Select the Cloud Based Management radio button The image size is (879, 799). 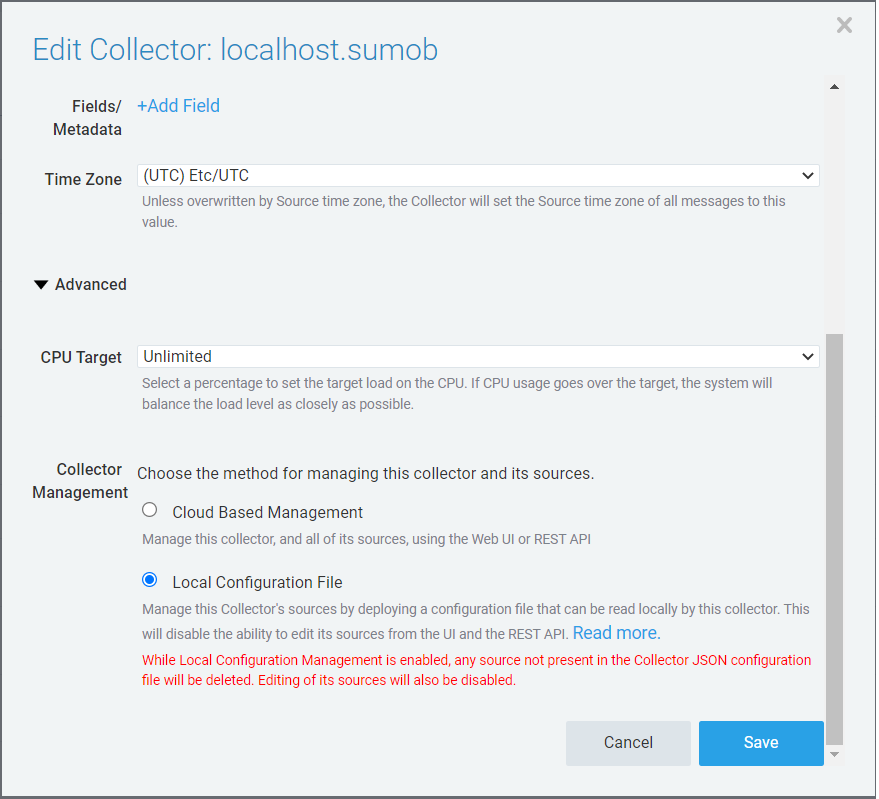click(x=149, y=509)
